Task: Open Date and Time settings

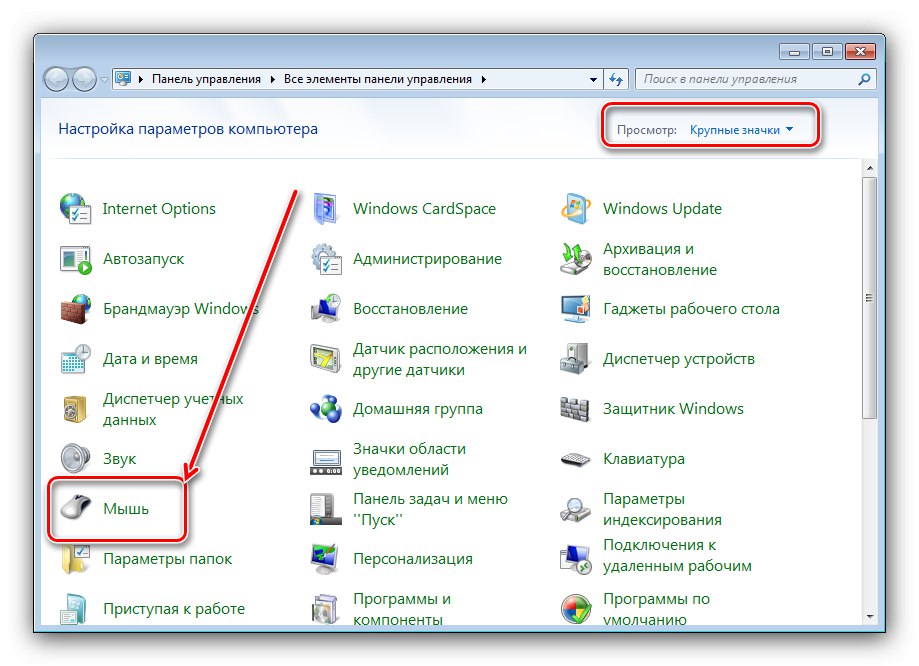Action: [x=148, y=358]
